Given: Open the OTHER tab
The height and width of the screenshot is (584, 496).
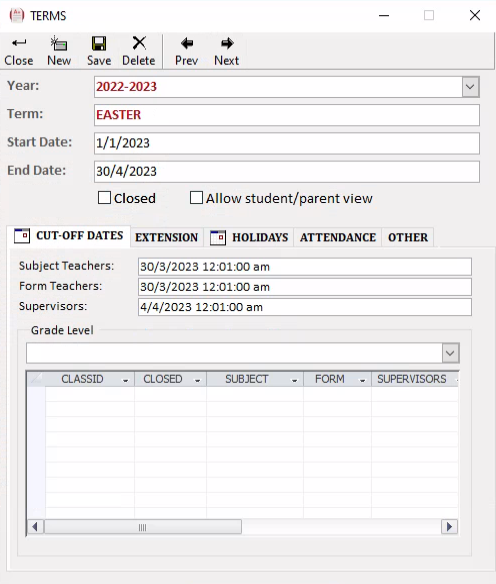Looking at the screenshot, I should click(408, 238).
